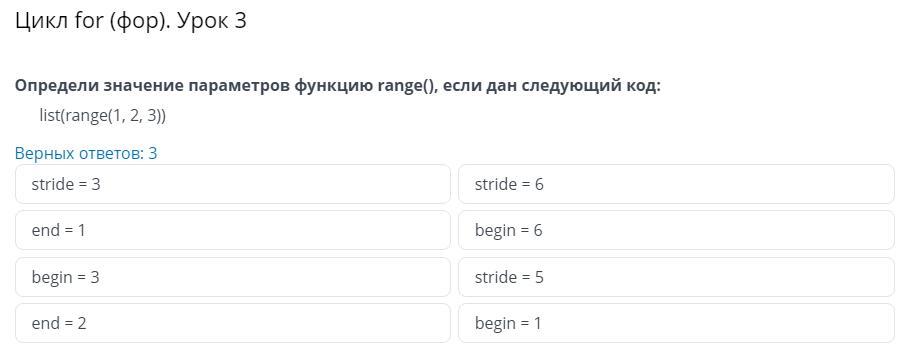
Task: Click the word 'for' in the heading
Action: (88, 21)
